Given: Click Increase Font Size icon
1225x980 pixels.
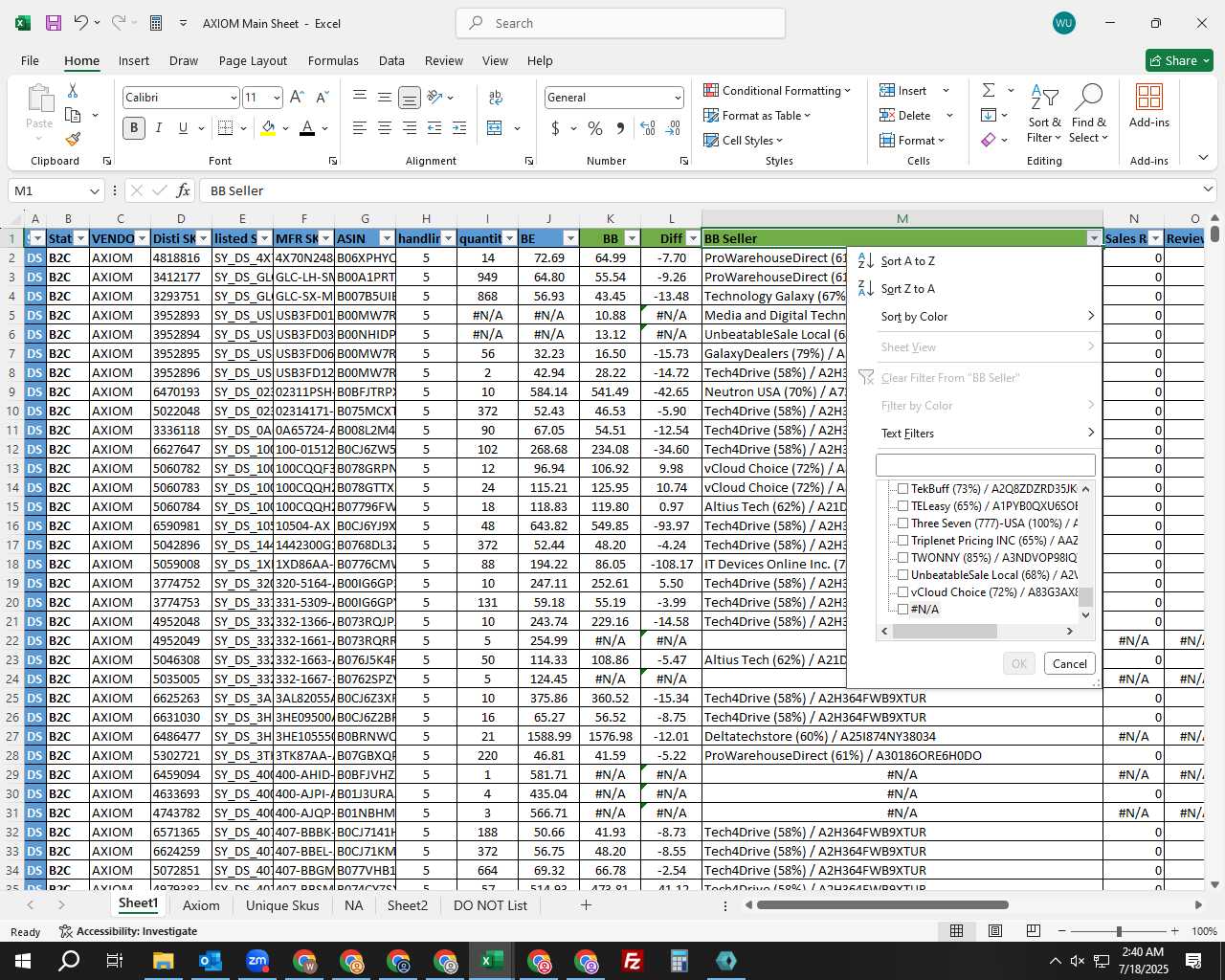Looking at the screenshot, I should pyautogui.click(x=297, y=97).
